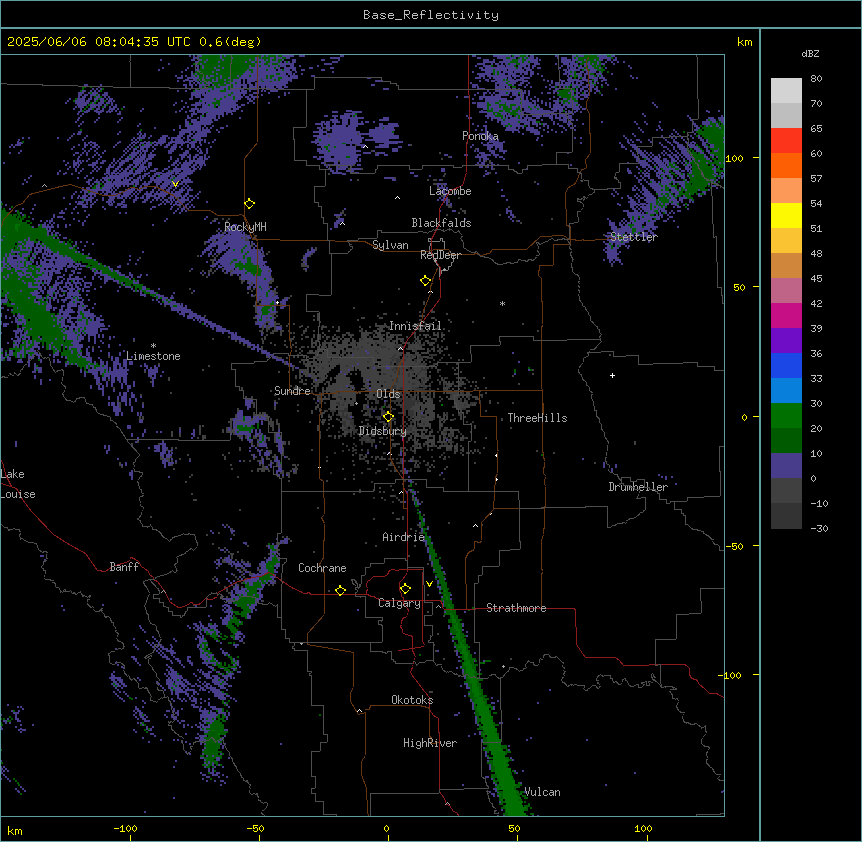The width and height of the screenshot is (862, 842).
Task: Click the dark gray -10 dBZ legend swatch
Action: click(786, 516)
